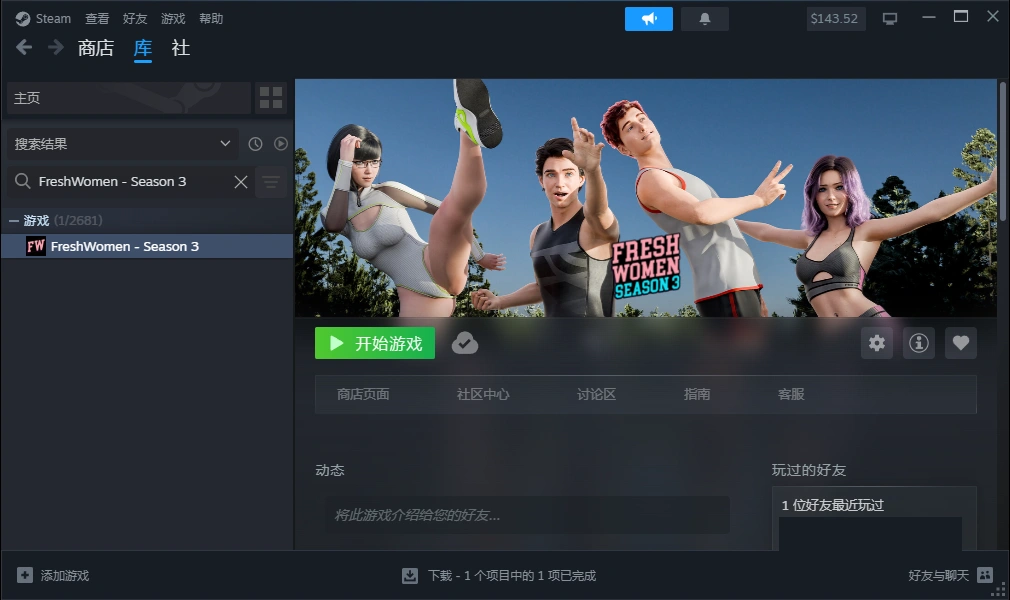This screenshot has height=600, width=1010.
Task: Open 好友与聊天
Action: 939,576
